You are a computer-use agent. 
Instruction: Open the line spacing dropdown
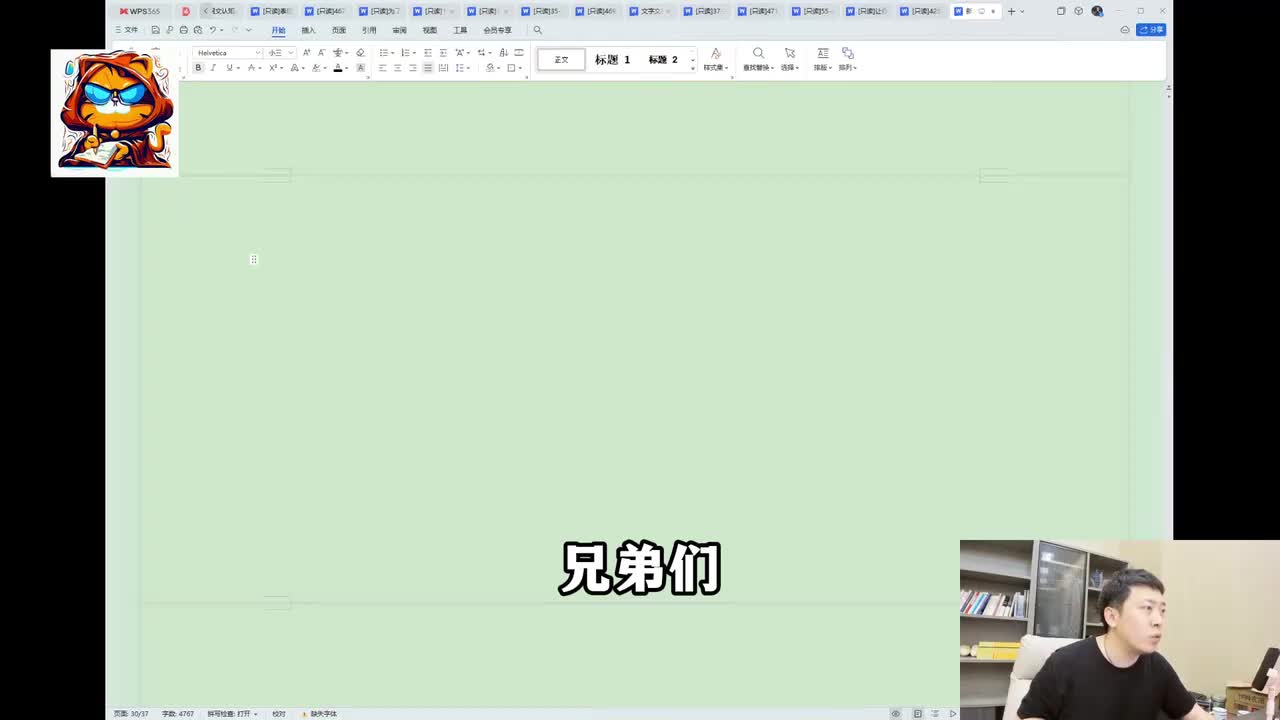[x=462, y=68]
